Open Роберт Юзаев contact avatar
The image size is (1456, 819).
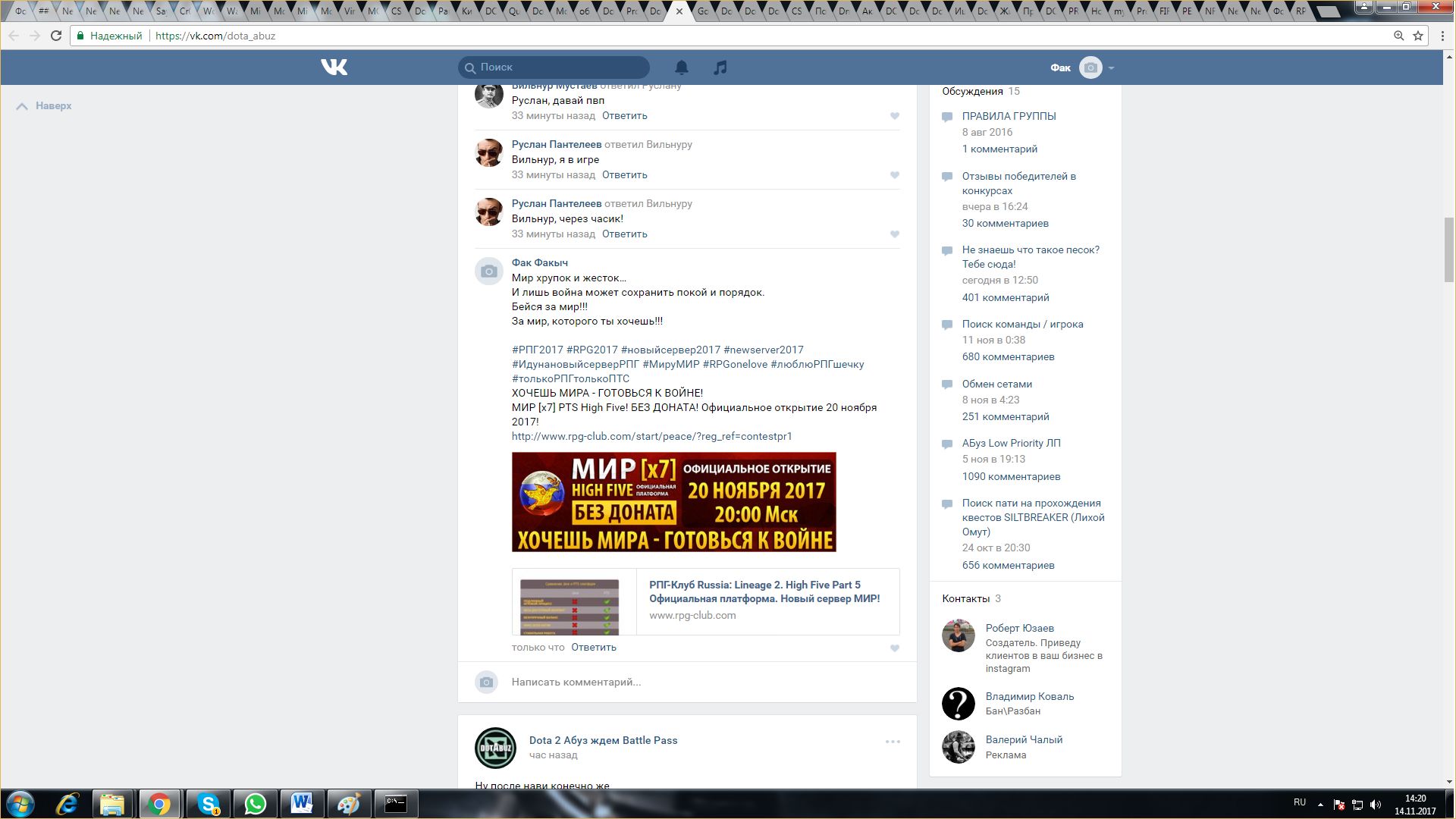(959, 636)
